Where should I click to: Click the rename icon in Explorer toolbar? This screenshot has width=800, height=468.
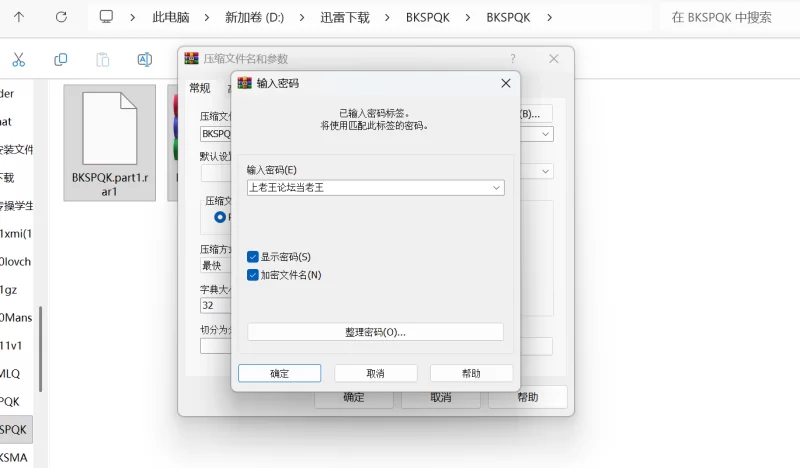click(x=144, y=60)
